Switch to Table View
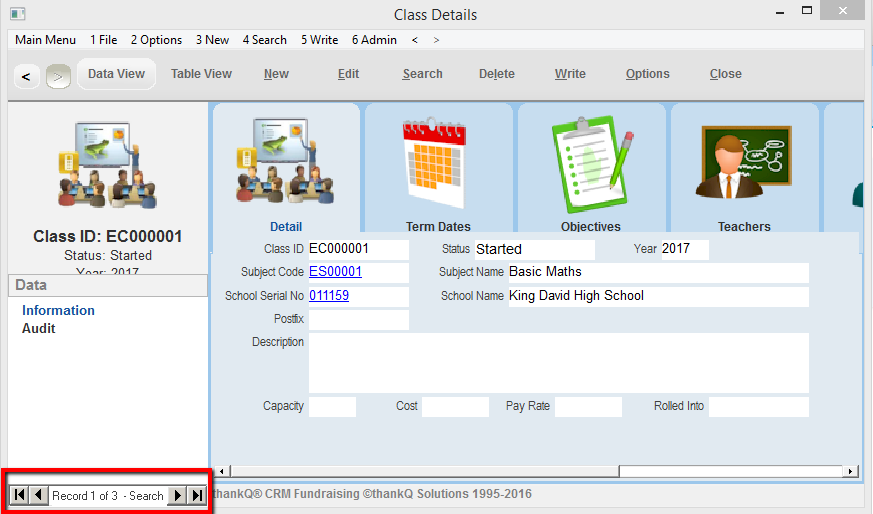This screenshot has height=514, width=873. point(201,74)
